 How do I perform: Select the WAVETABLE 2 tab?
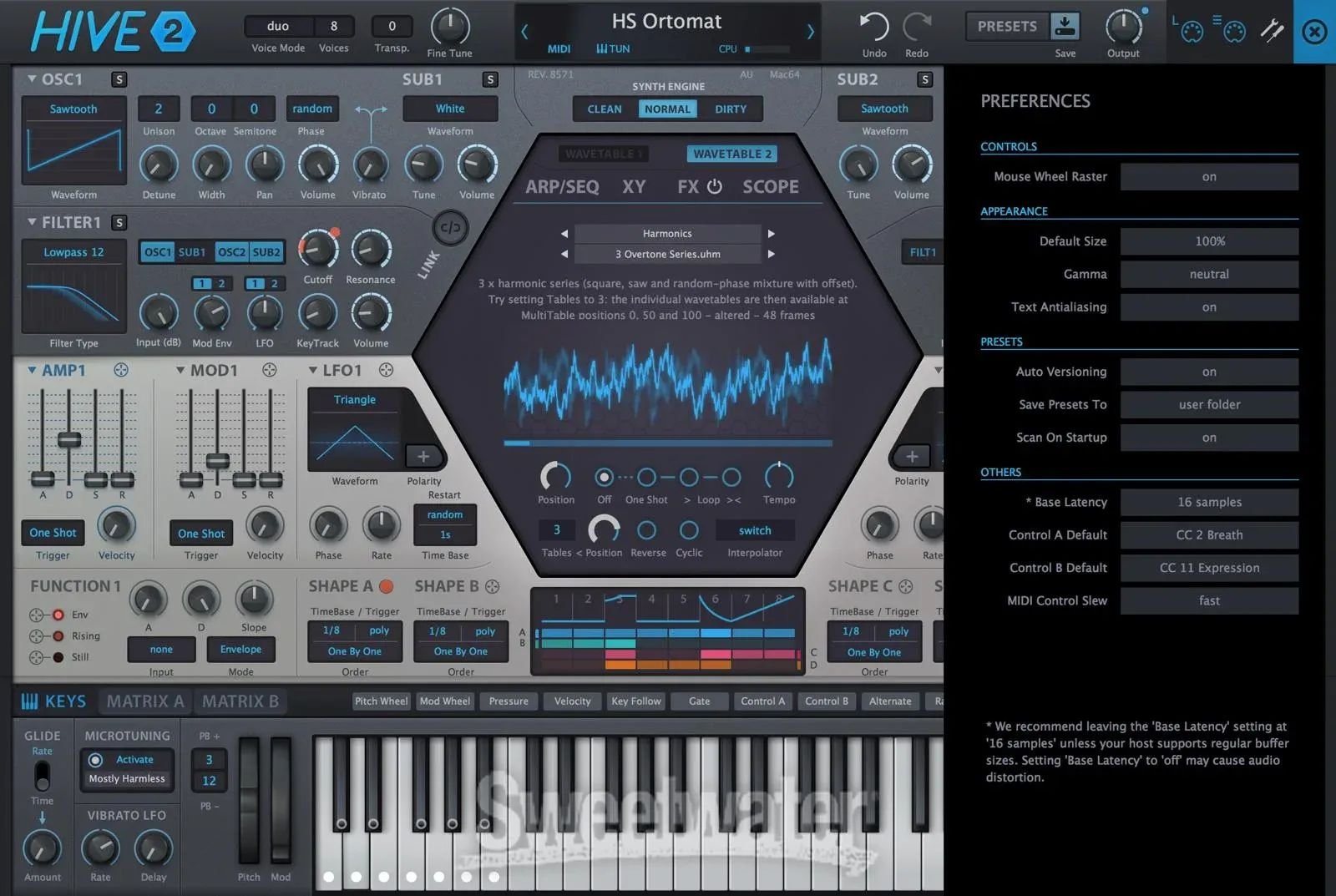click(x=732, y=154)
